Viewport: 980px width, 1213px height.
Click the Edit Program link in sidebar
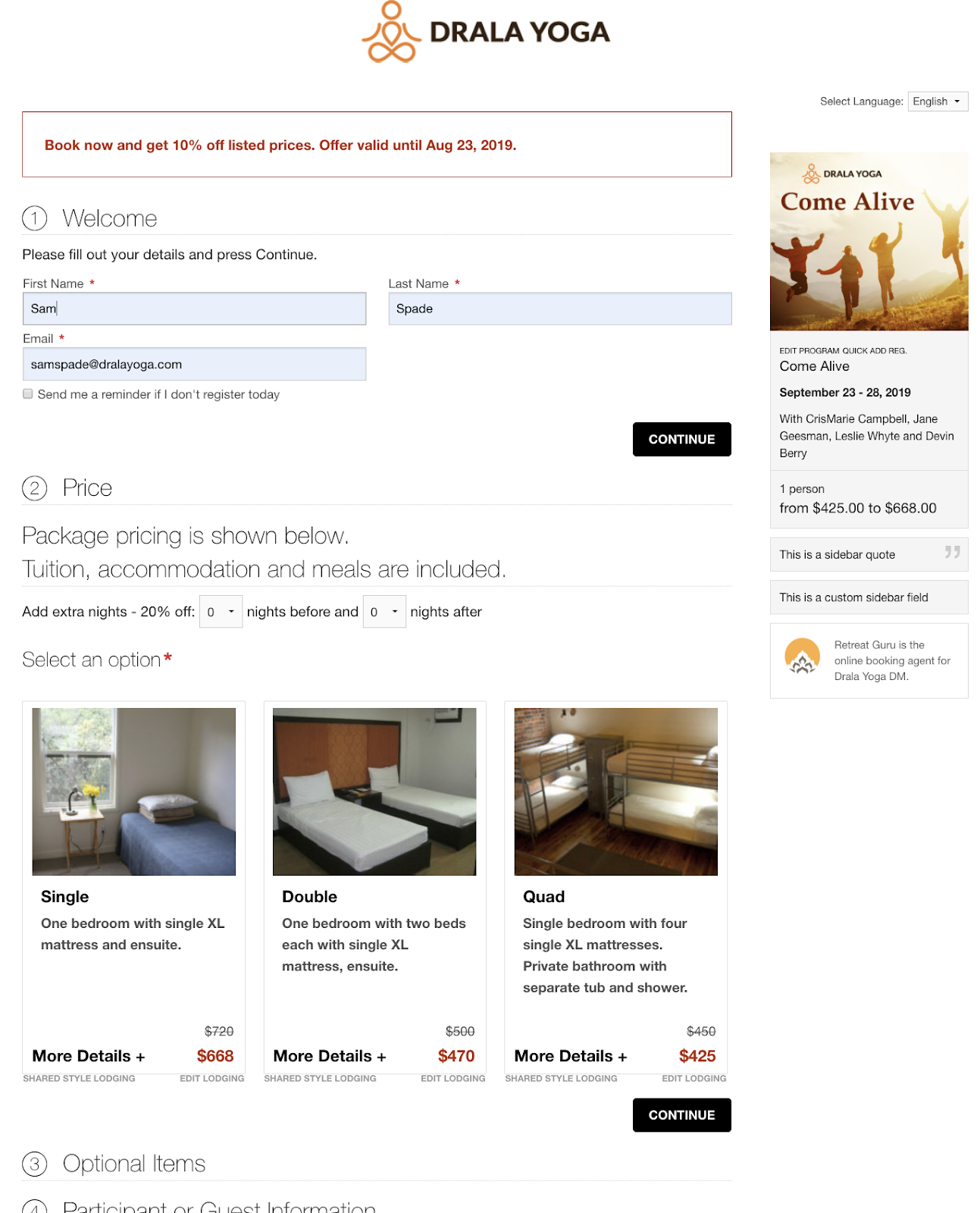click(x=809, y=350)
